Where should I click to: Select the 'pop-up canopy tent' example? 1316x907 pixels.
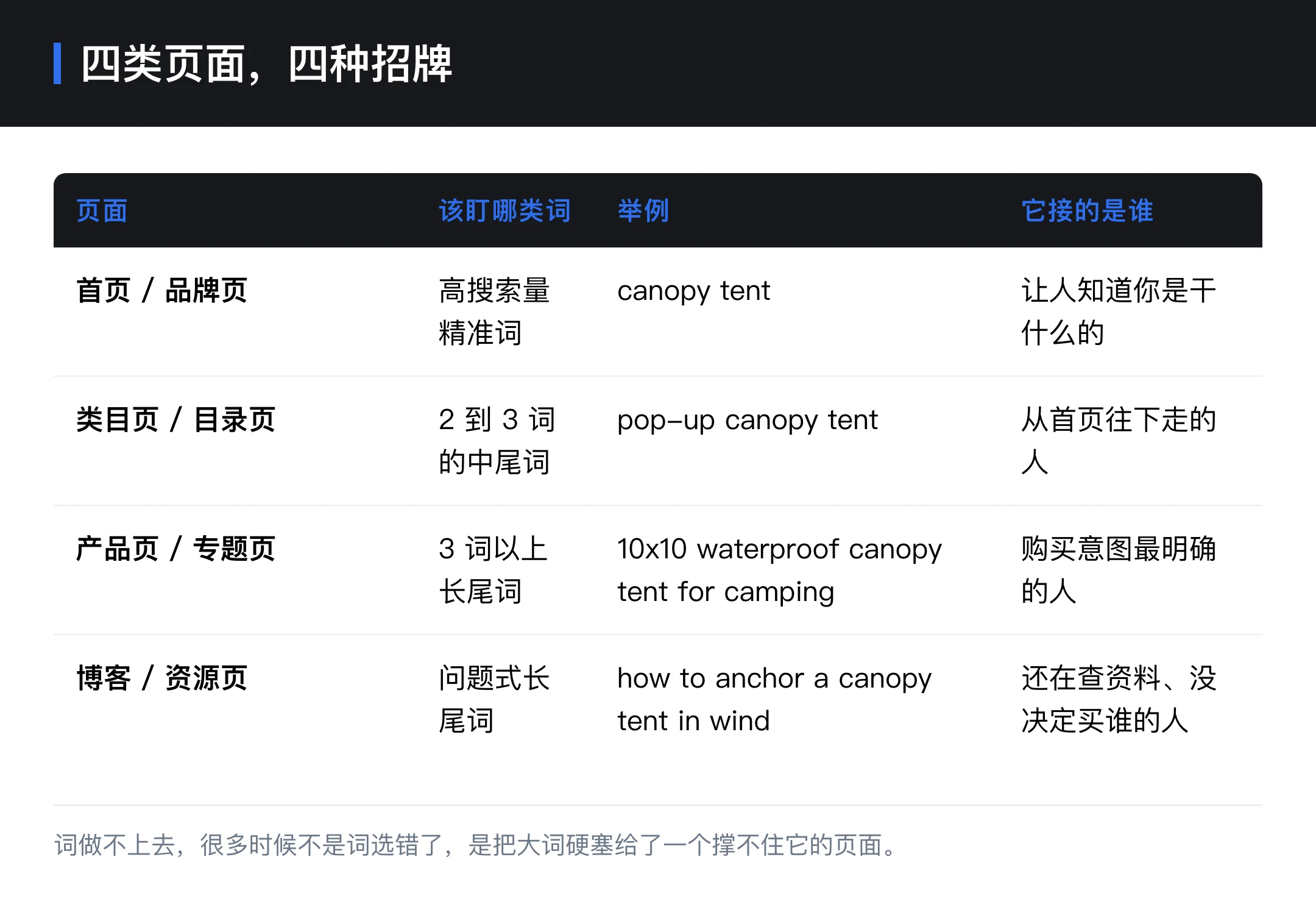point(748,420)
